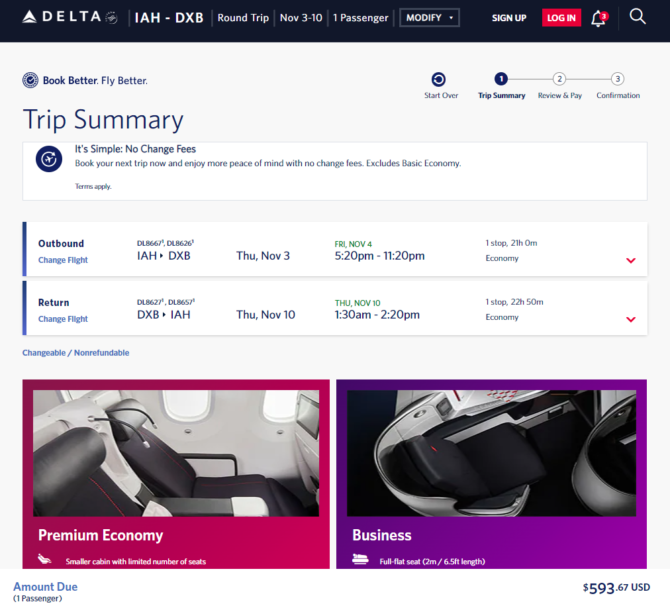Click 1 stop, 22h 50m text

click(x=514, y=302)
